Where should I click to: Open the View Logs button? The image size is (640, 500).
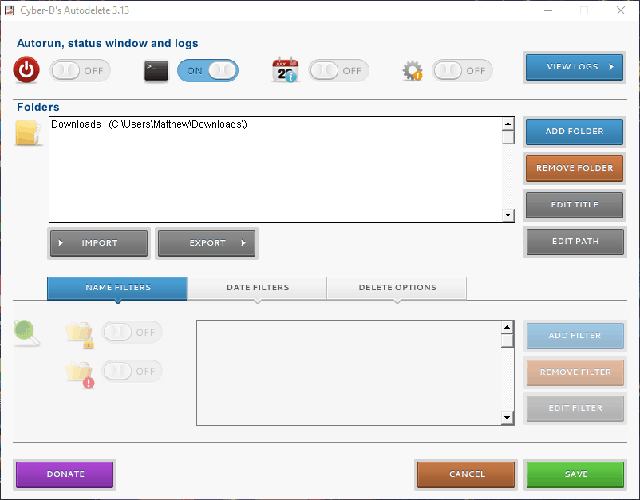pos(574,67)
